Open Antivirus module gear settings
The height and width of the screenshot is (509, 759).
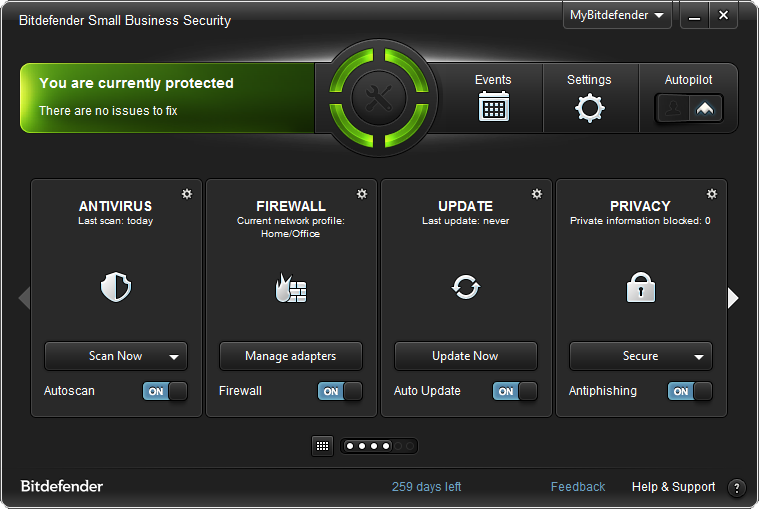click(187, 194)
